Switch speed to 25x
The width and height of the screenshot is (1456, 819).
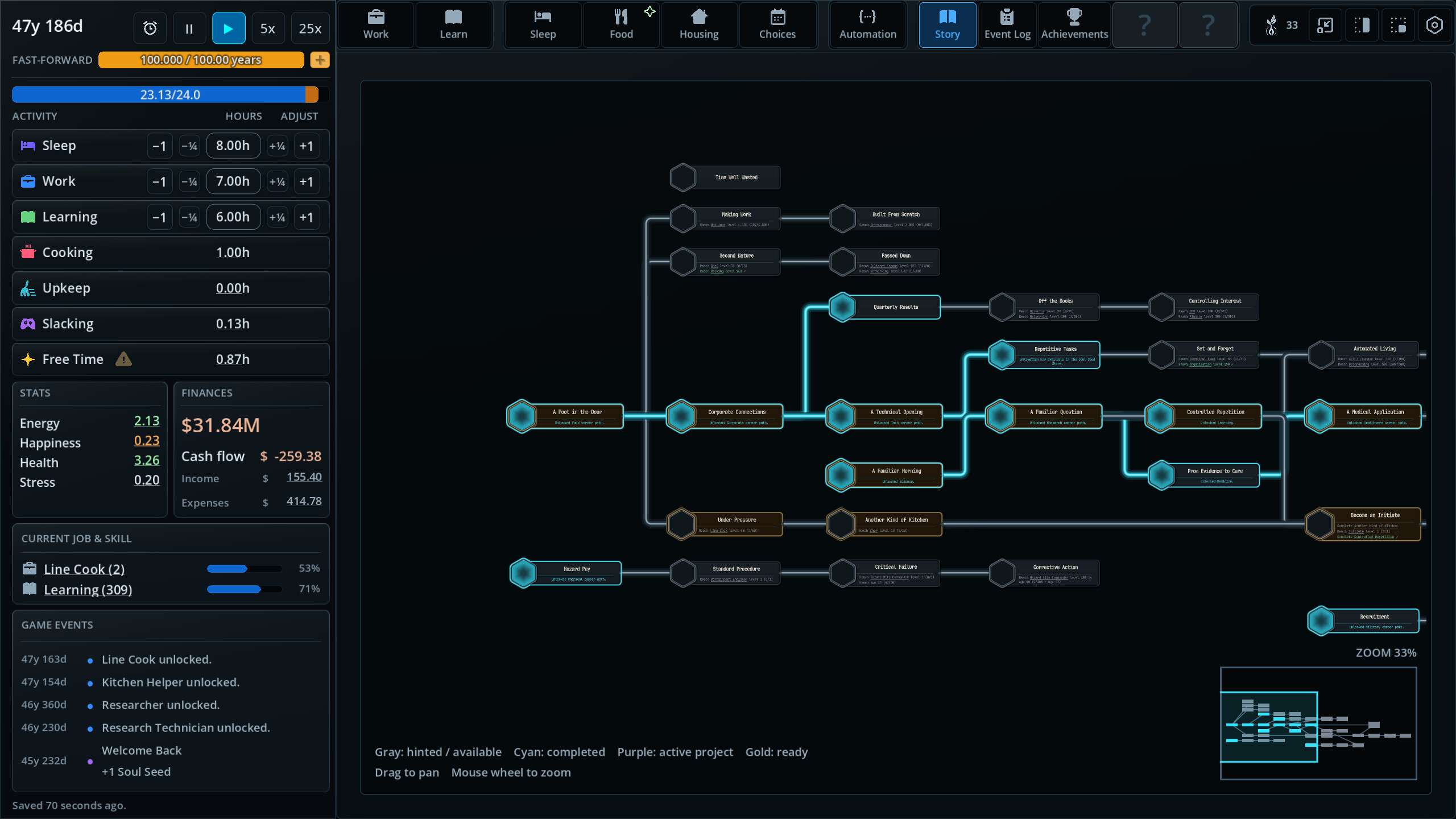tap(310, 28)
